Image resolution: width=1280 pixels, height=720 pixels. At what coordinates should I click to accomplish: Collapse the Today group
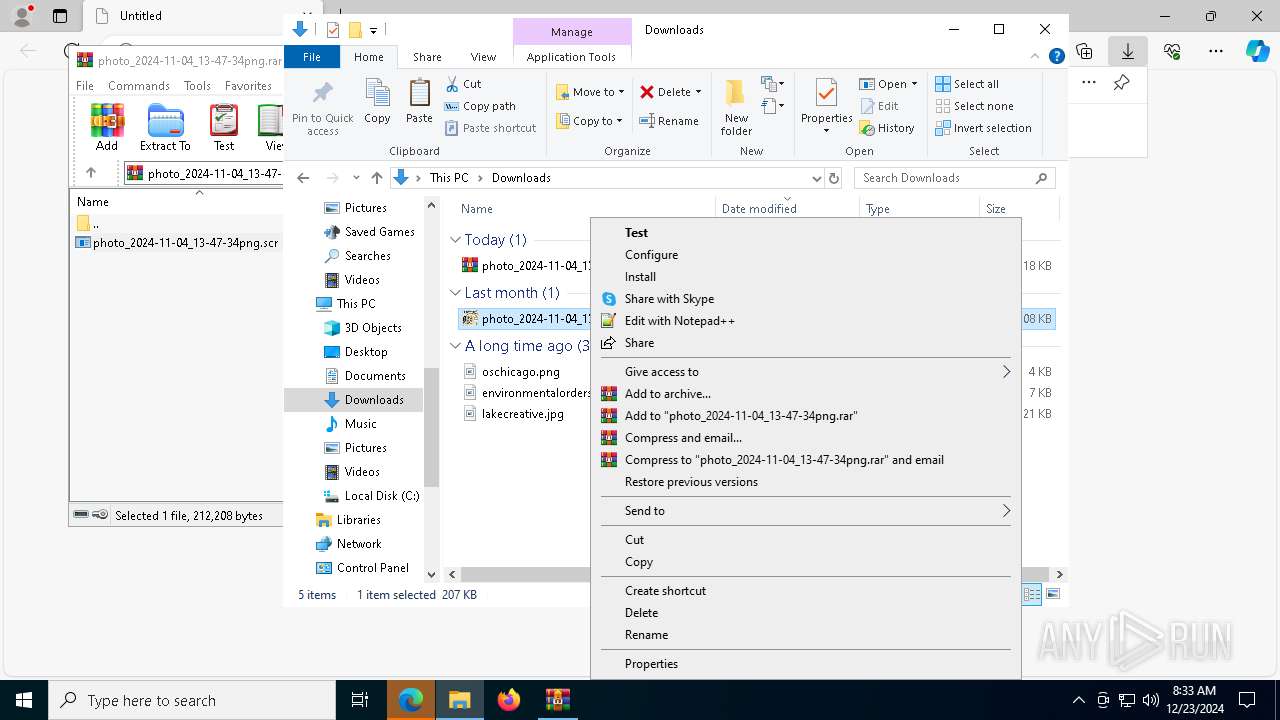click(455, 240)
